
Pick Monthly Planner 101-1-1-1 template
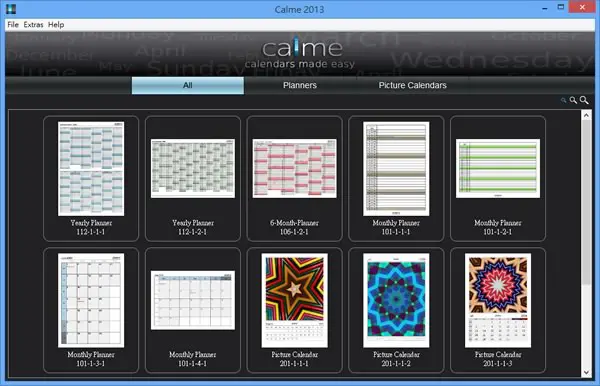[396, 179]
